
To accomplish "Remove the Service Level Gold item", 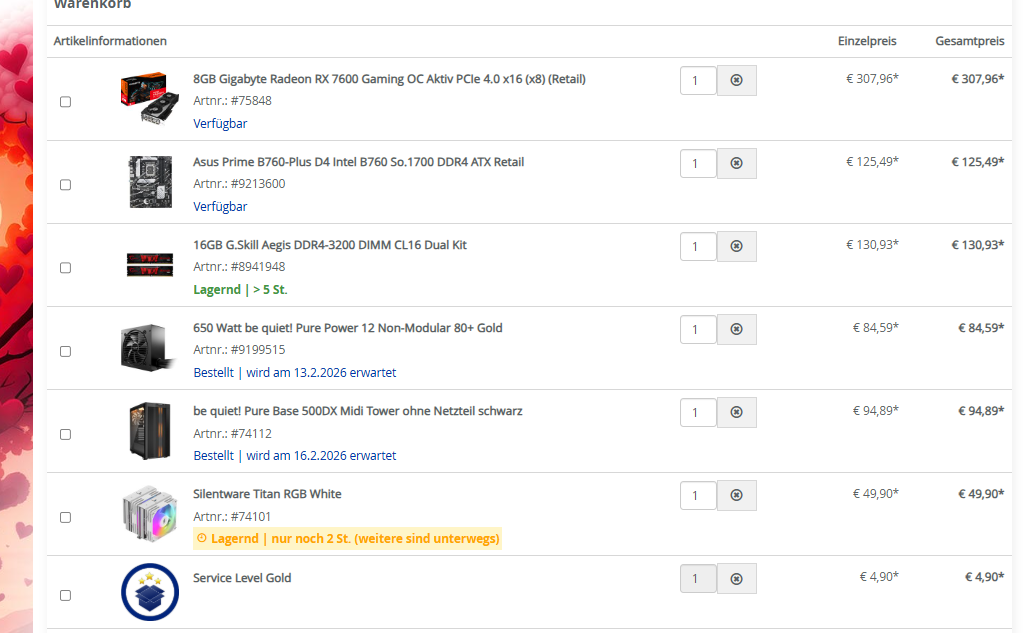I will point(736,579).
